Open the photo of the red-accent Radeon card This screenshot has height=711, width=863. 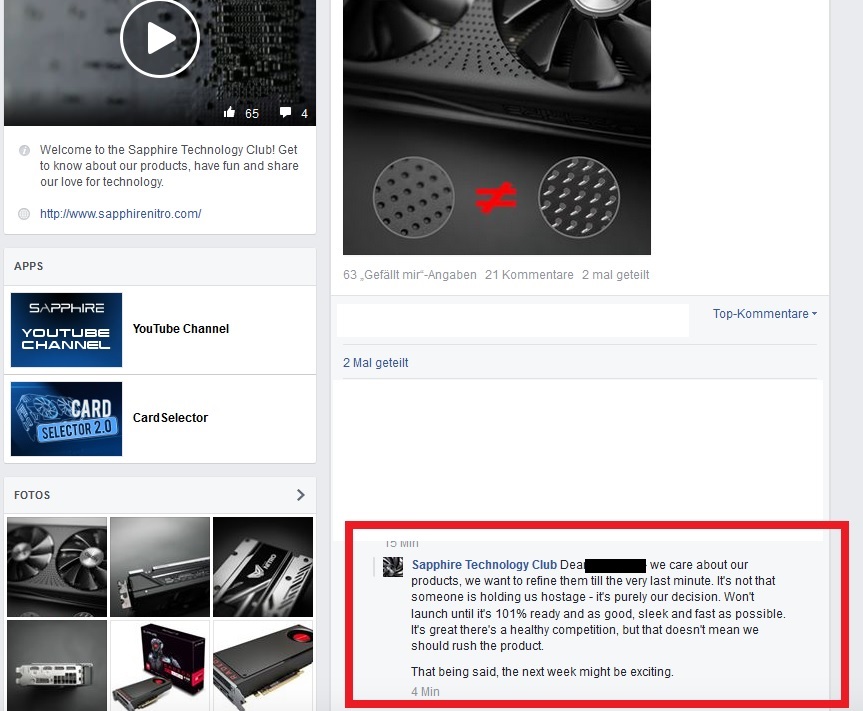(263, 665)
